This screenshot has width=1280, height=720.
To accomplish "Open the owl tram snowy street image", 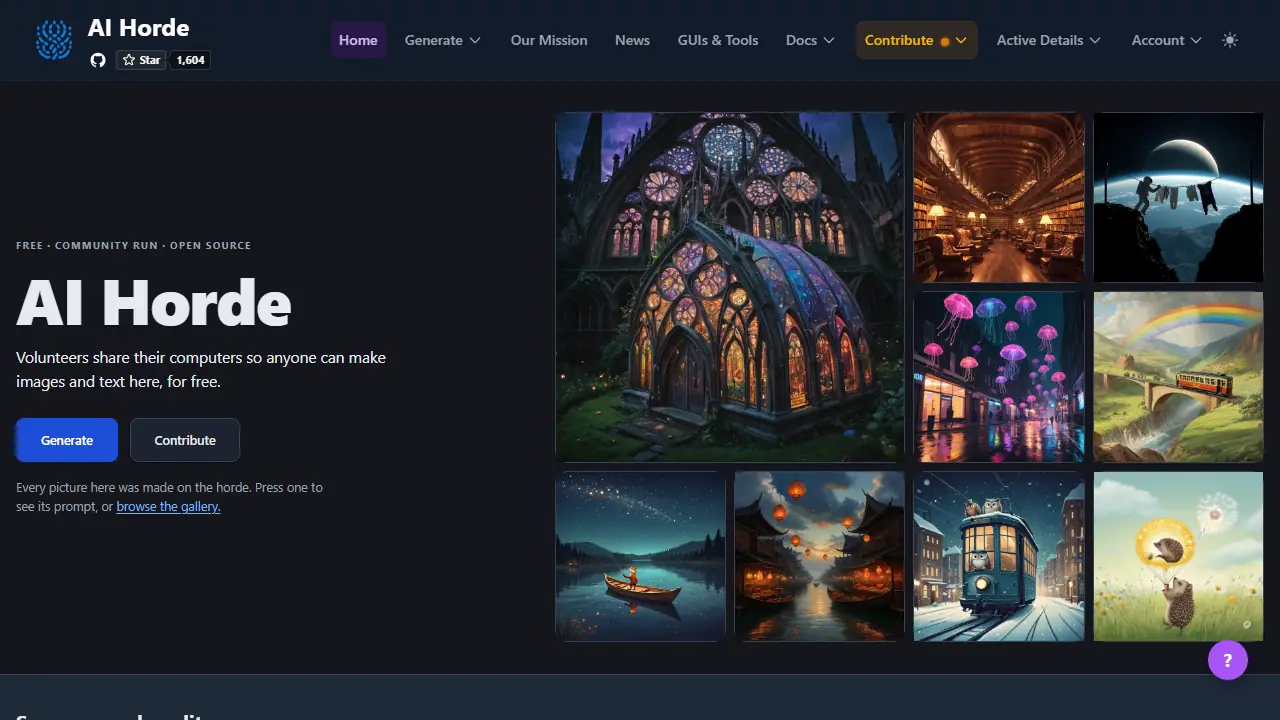I will pos(999,556).
